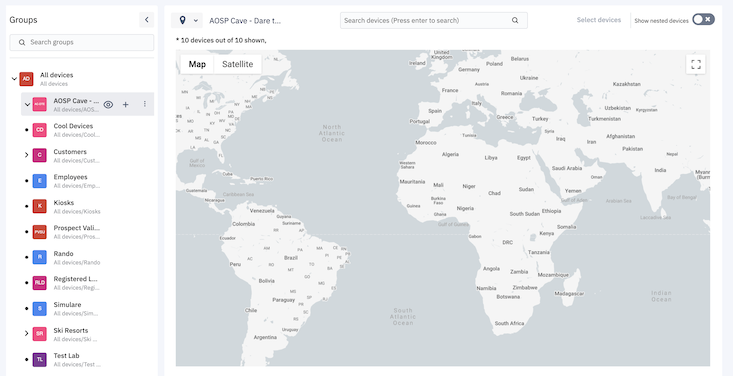Select the Test Lab group
The width and height of the screenshot is (733, 376).
87,360
